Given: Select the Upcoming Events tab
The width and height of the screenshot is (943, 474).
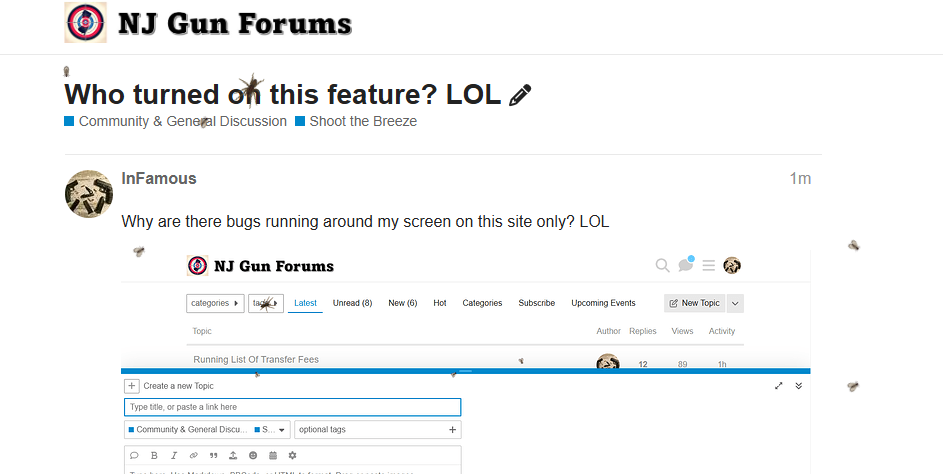Looking at the screenshot, I should coord(603,303).
